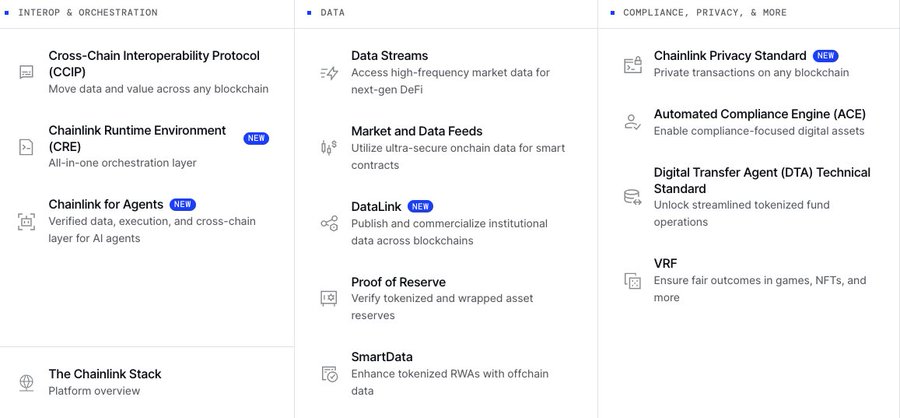
Task: Click 'All-in-one orchestration layer' description
Action: (122, 163)
